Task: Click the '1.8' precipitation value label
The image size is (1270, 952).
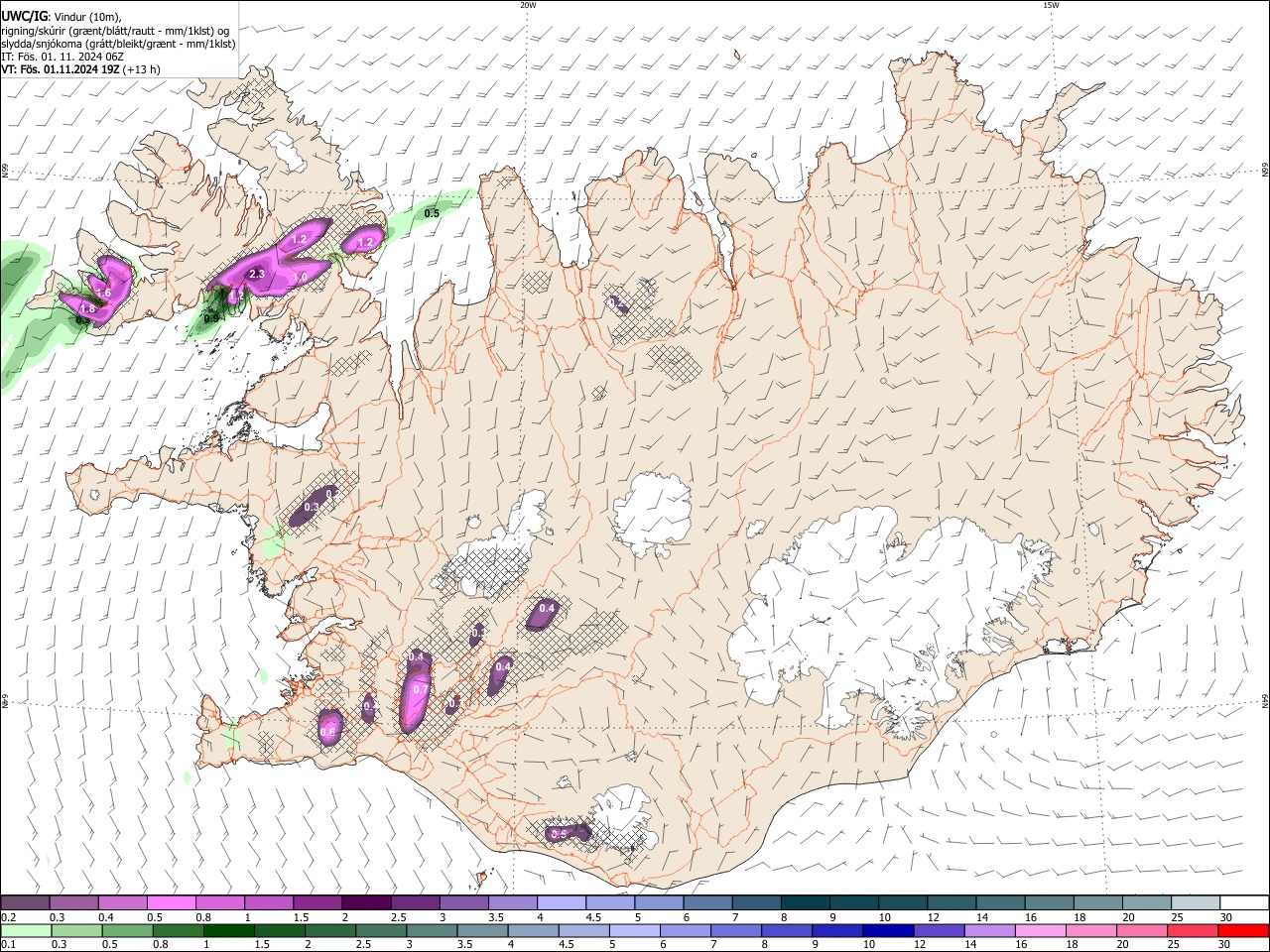Action: 87,309
